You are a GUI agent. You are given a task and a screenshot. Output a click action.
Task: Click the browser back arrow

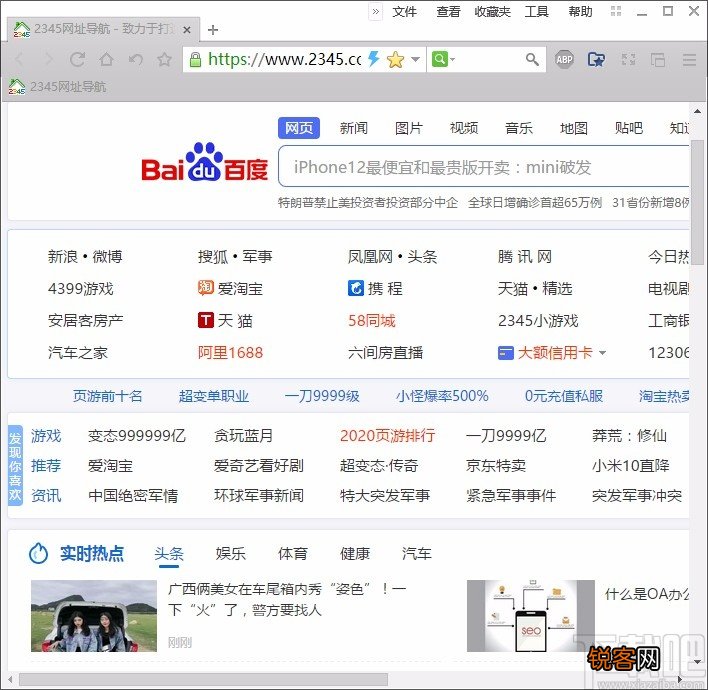point(19,59)
